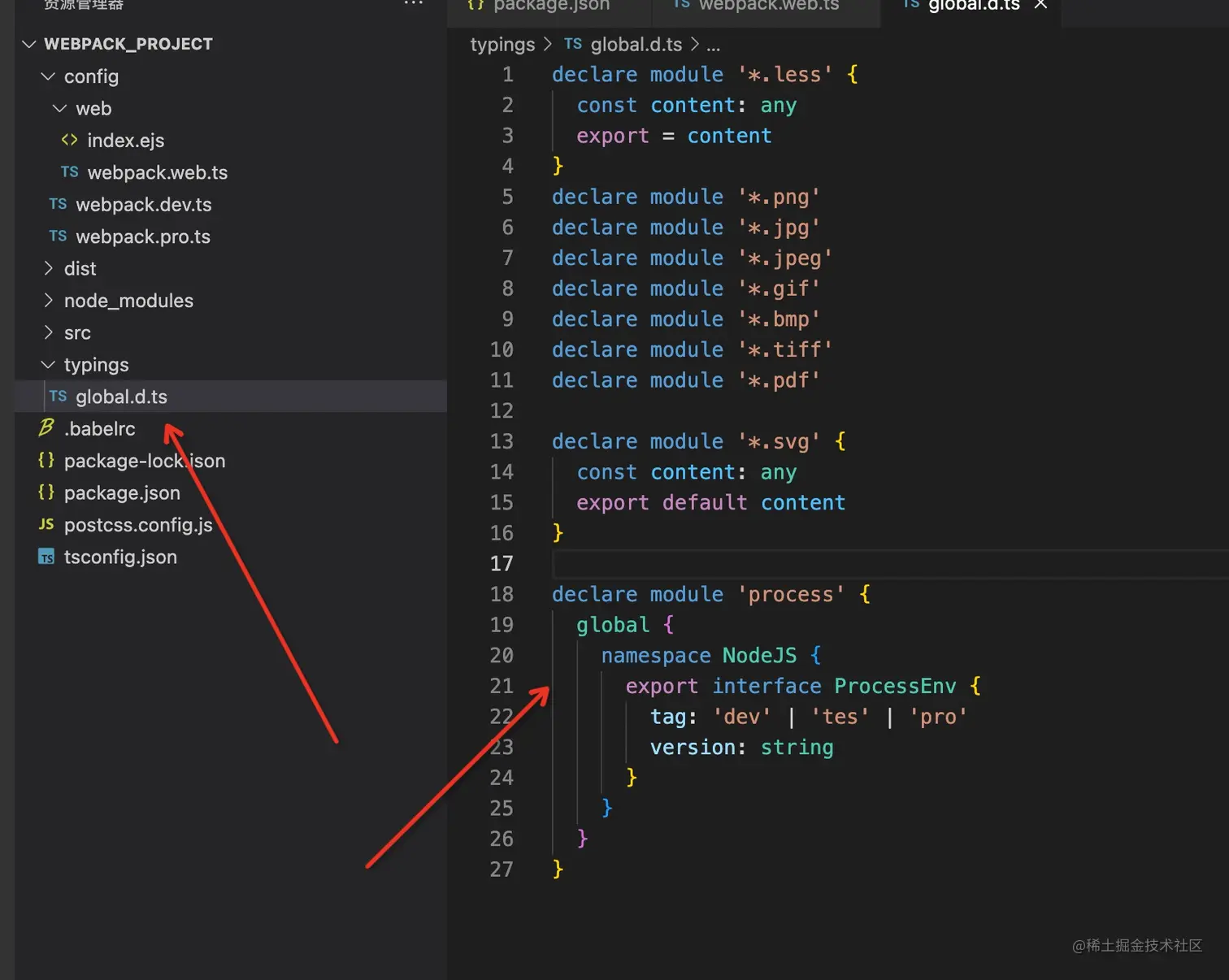Collapse the config folder chevron

point(48,76)
